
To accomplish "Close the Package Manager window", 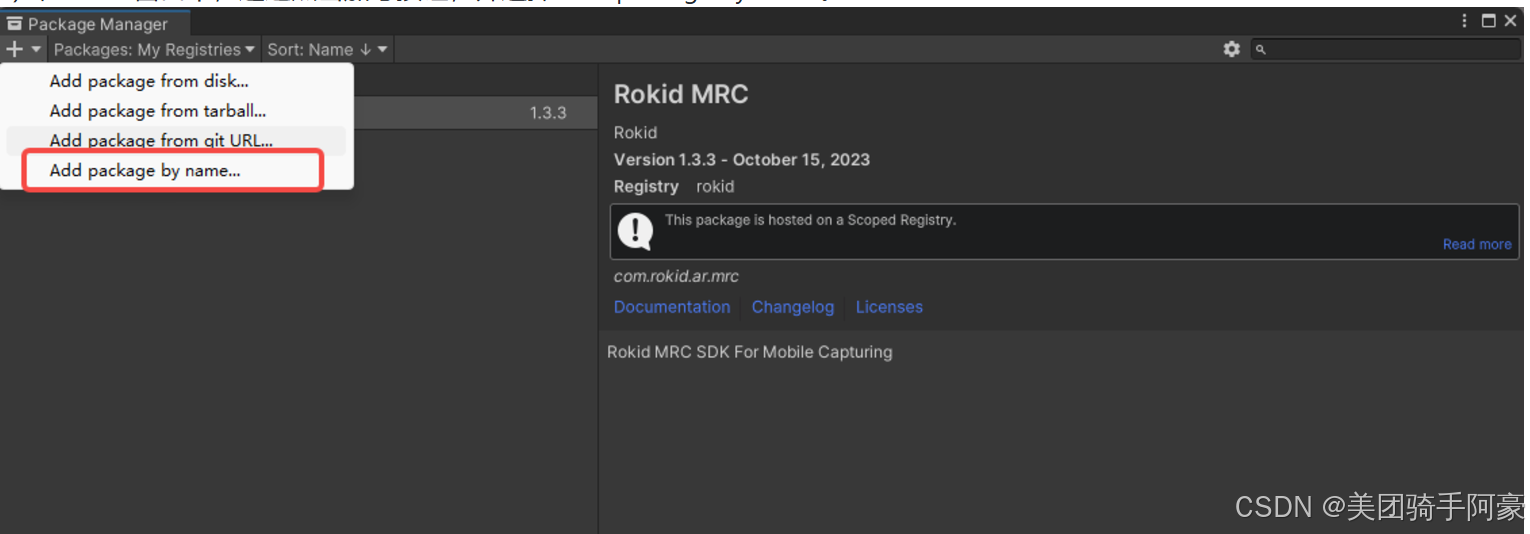I will click(x=1510, y=21).
